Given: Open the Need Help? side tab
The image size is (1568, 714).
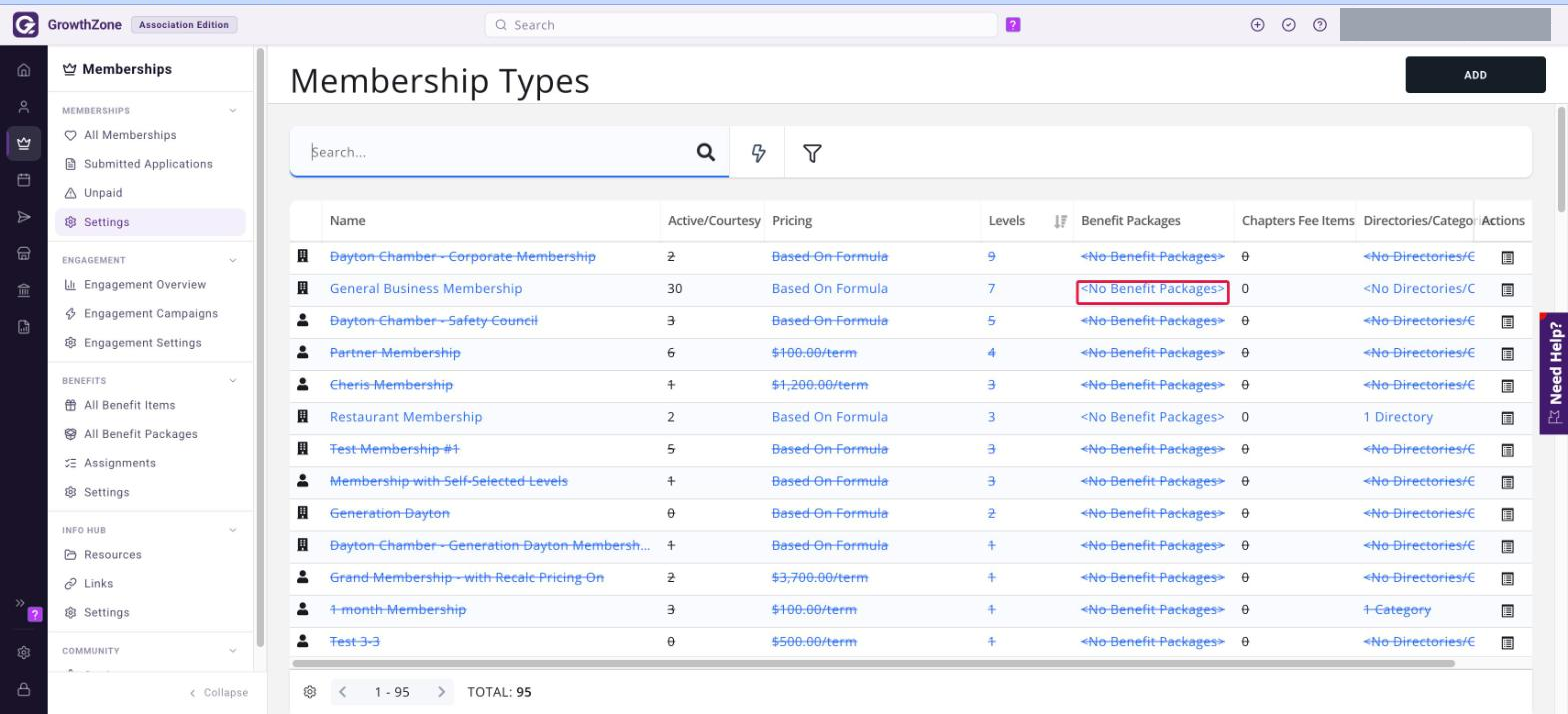Looking at the screenshot, I should coord(1554,373).
